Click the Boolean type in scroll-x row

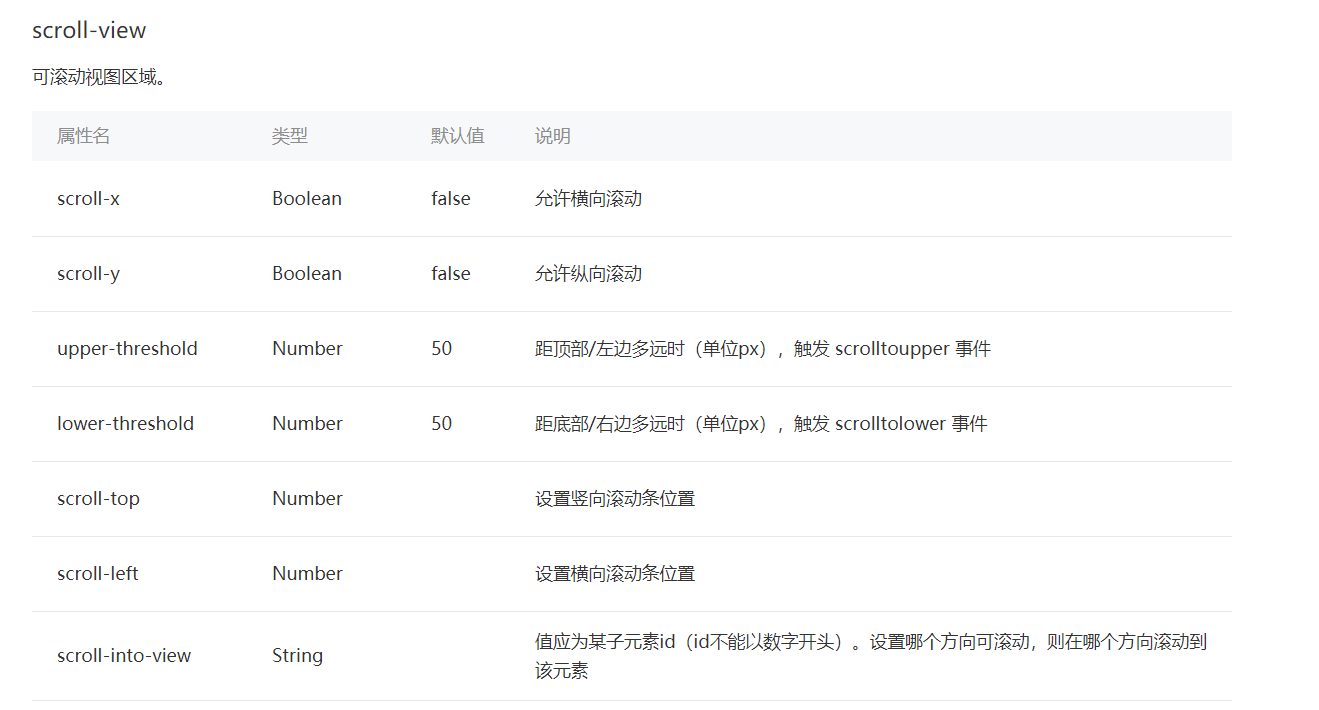(307, 199)
